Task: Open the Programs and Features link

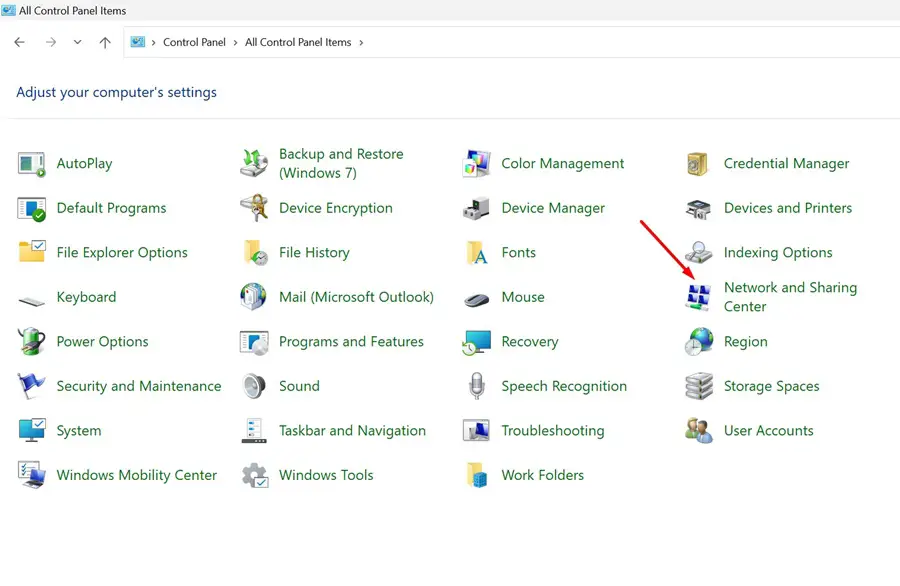Action: 351,341
